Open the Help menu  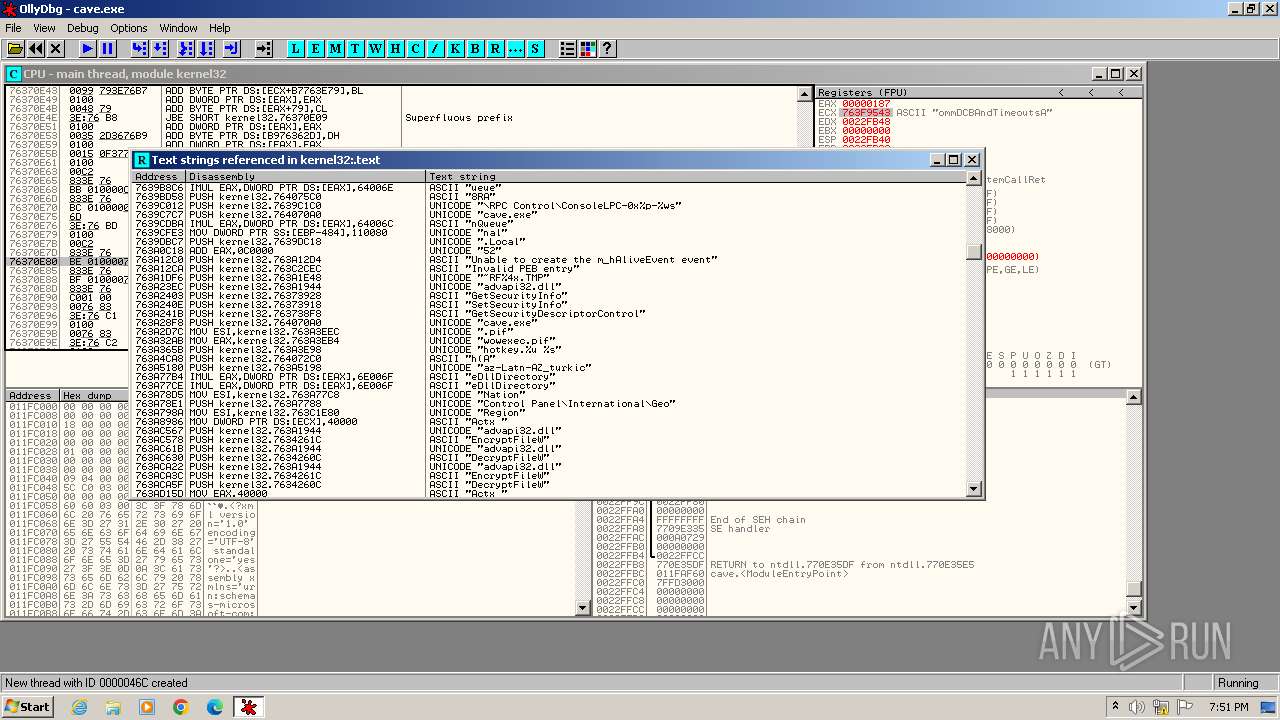(220, 28)
